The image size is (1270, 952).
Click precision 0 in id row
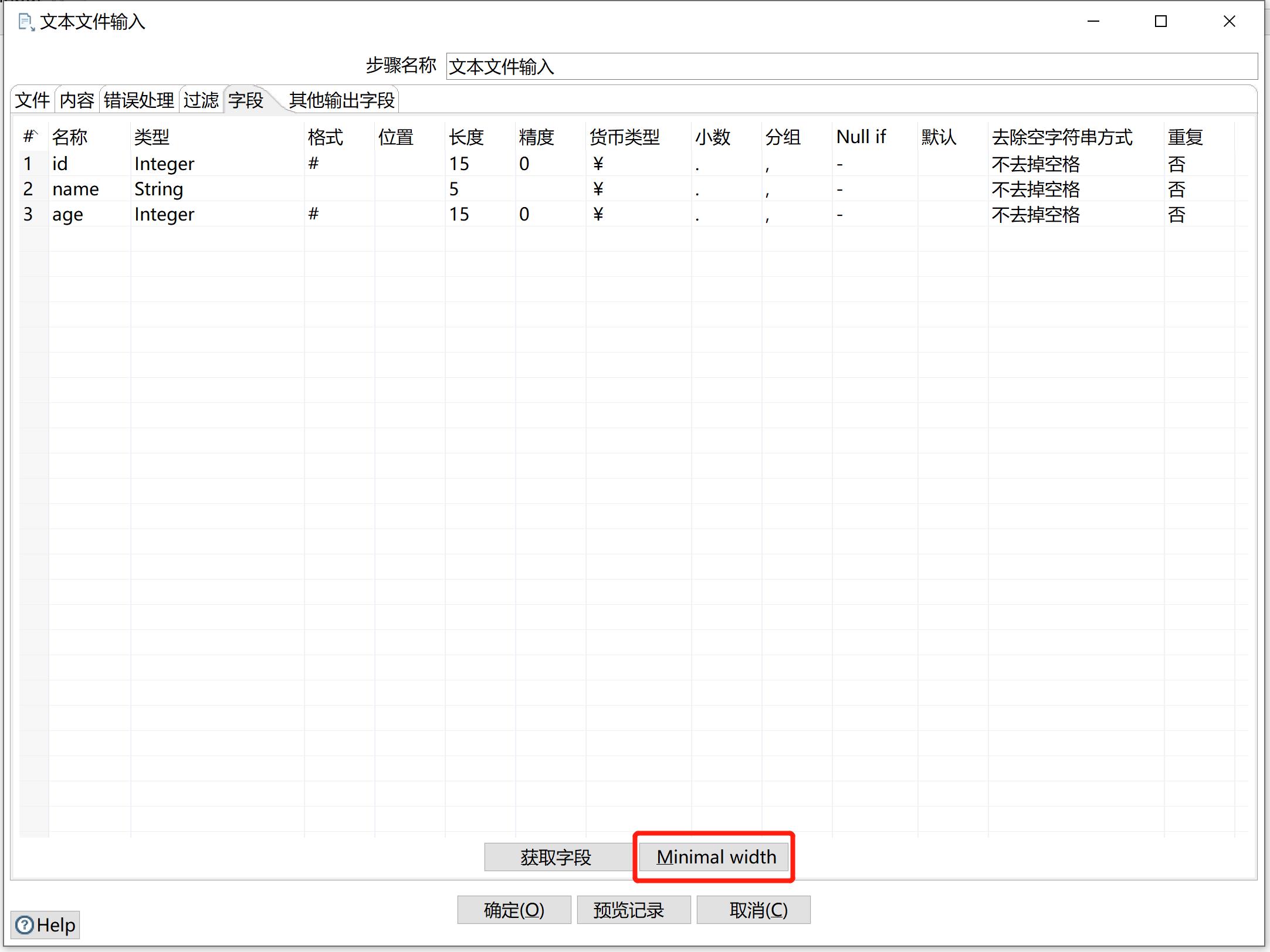tap(551, 164)
